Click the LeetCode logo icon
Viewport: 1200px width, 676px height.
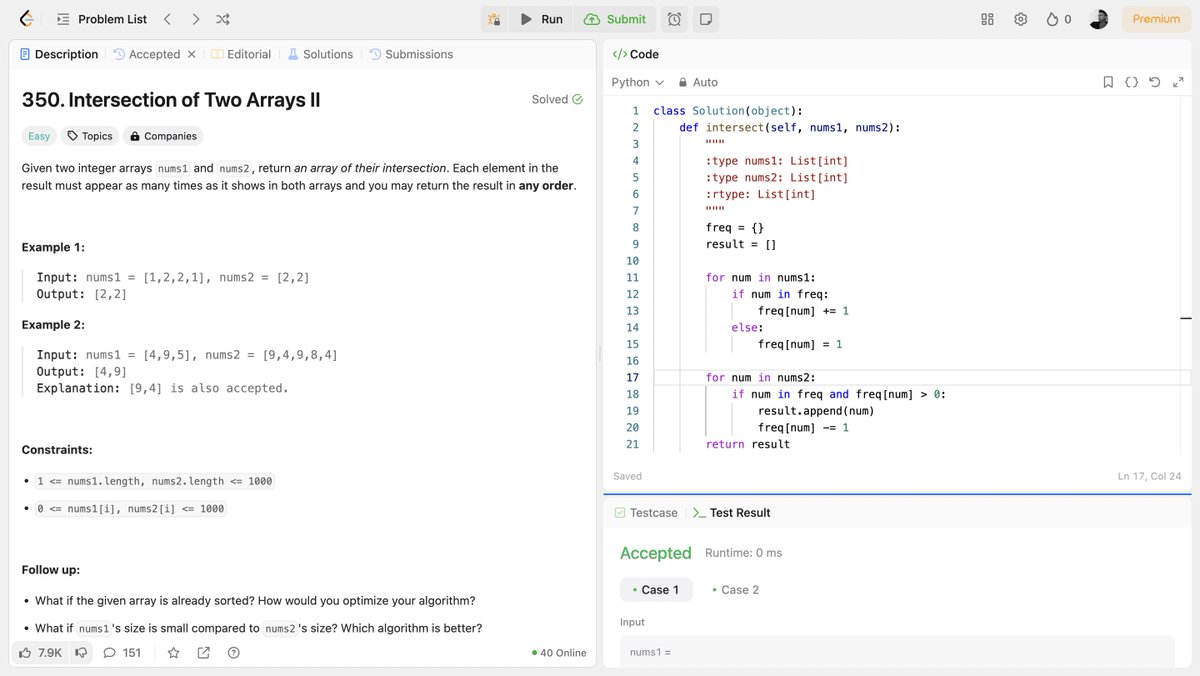(x=27, y=19)
